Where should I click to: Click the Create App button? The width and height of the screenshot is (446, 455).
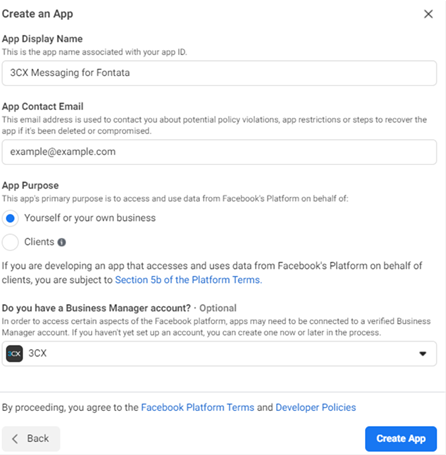pyautogui.click(x=401, y=439)
